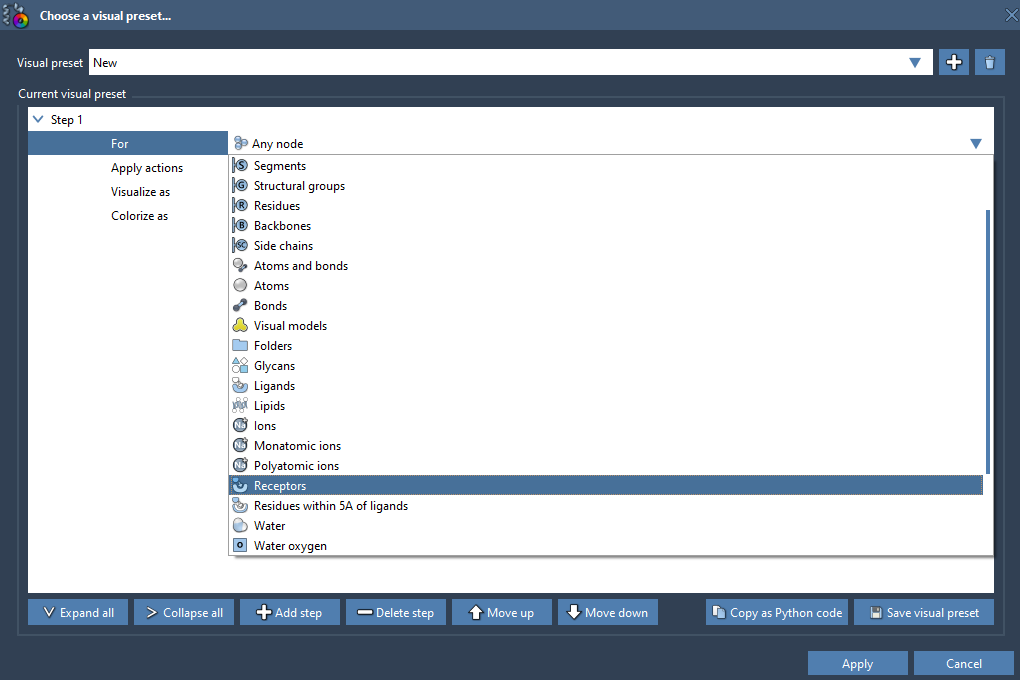This screenshot has height=680, width=1020.
Task: Click the Glycans shapes icon
Action: click(x=240, y=366)
